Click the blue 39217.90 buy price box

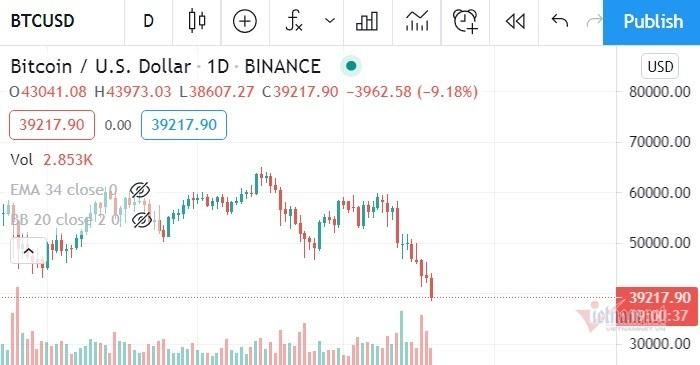coord(184,125)
